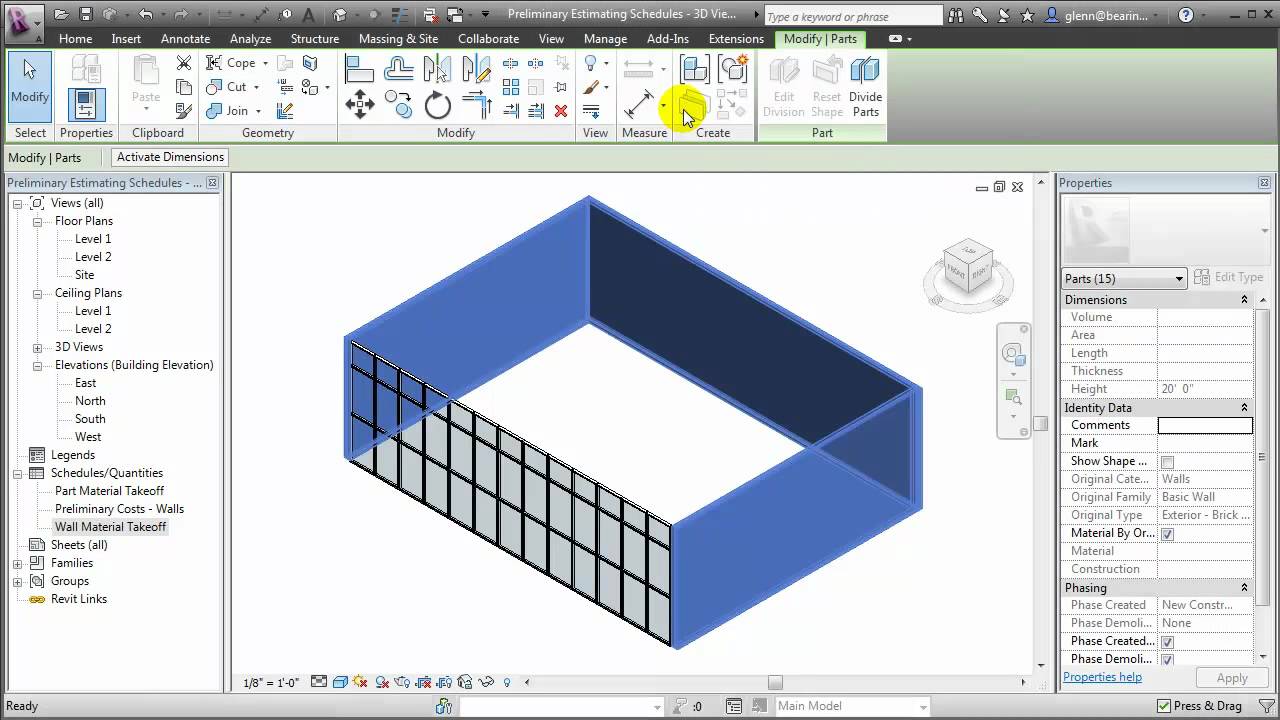This screenshot has width=1280, height=720.
Task: Click the Help question mark icon
Action: (1186, 15)
